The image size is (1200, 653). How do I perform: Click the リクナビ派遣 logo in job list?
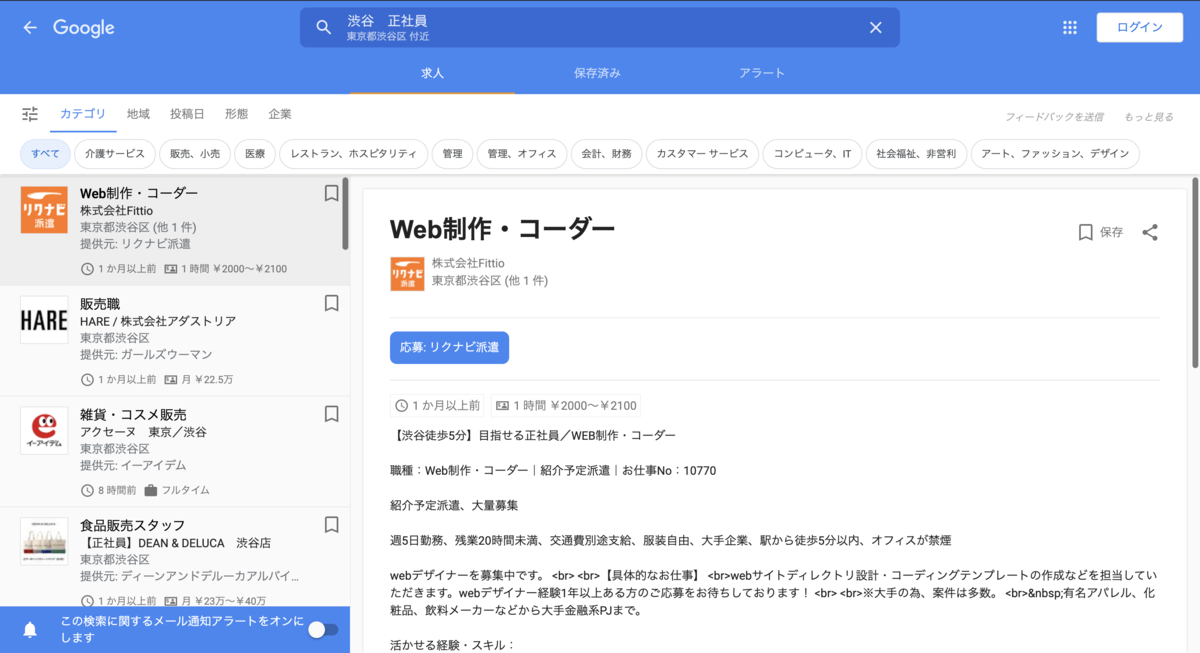click(x=44, y=210)
